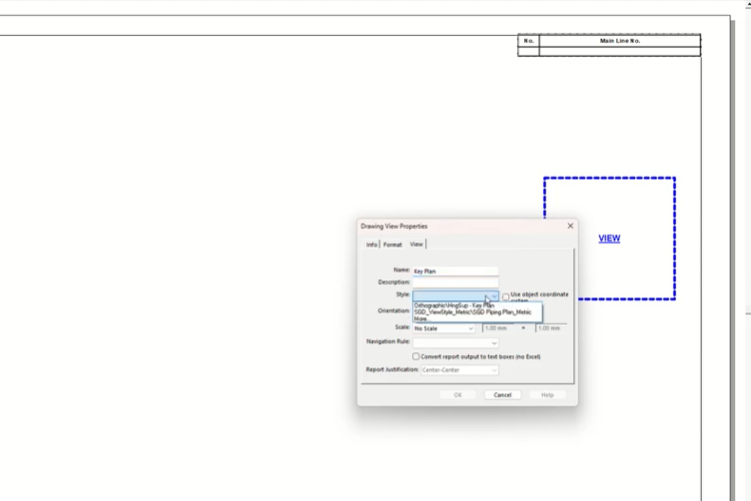
Task: Click the Name field containing Key Plan
Action: [x=455, y=271]
